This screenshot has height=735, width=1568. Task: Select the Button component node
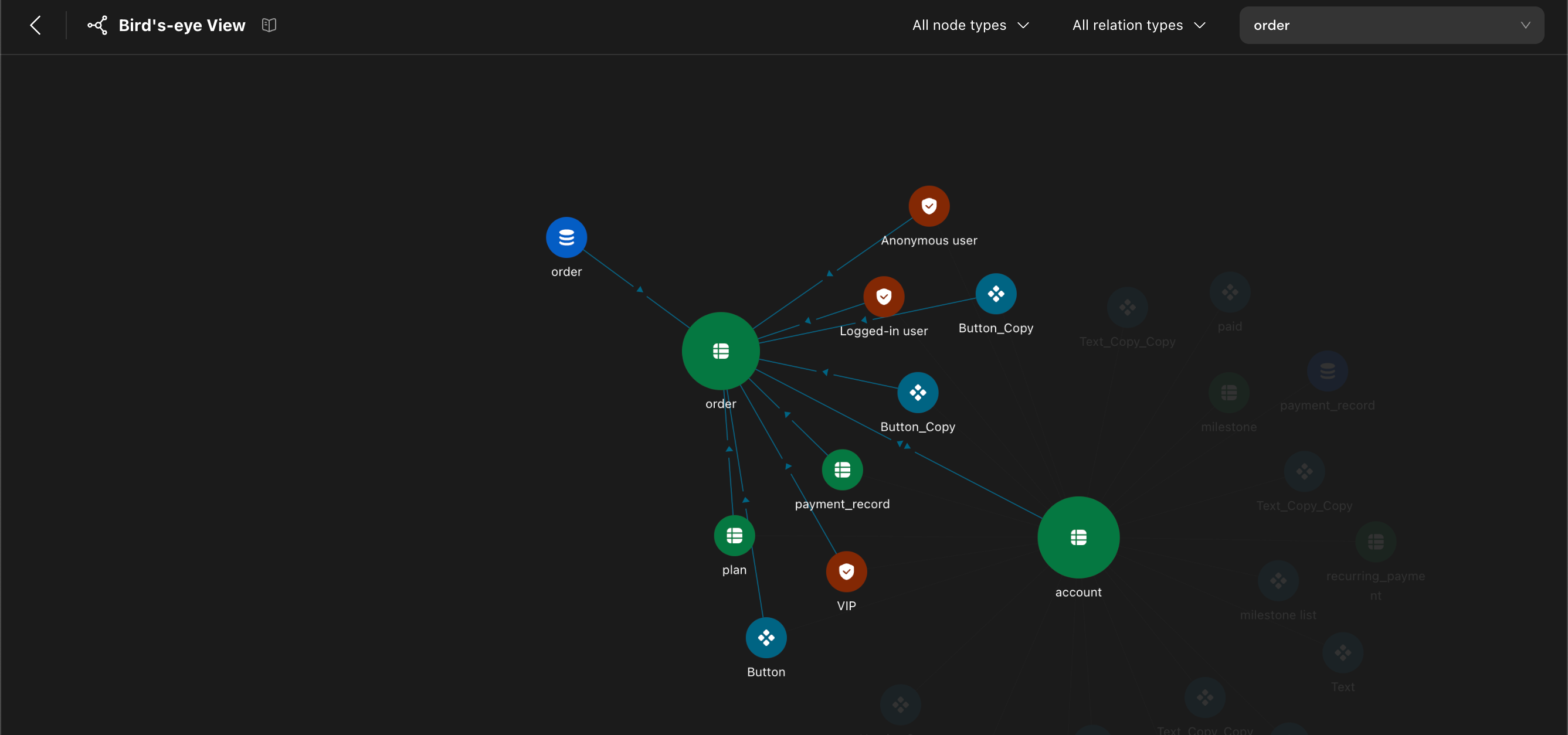click(766, 638)
